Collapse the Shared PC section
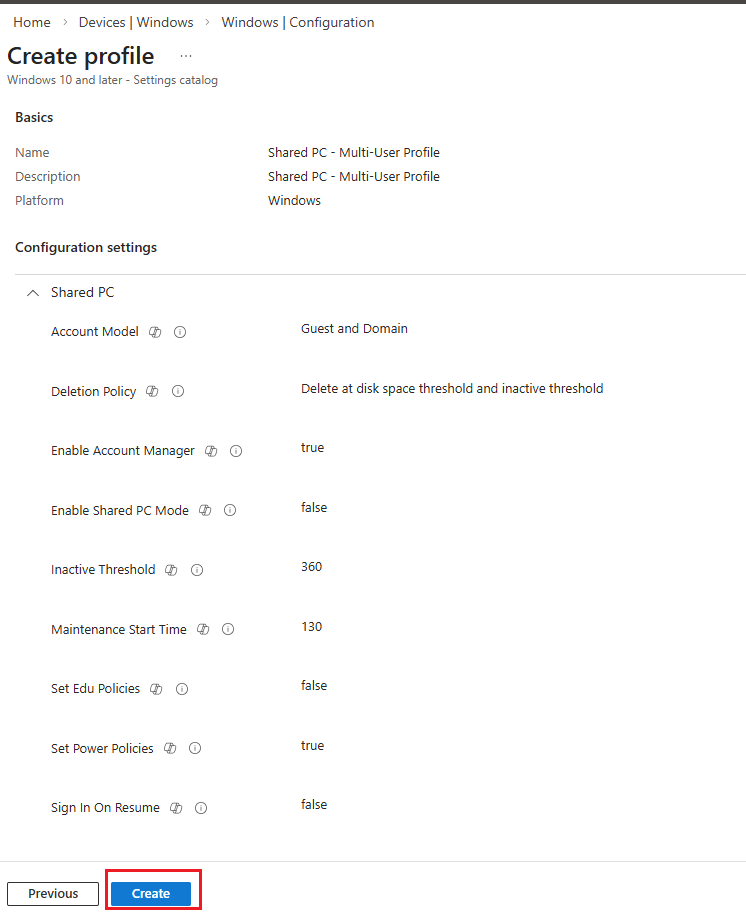The image size is (746, 918). click(33, 293)
